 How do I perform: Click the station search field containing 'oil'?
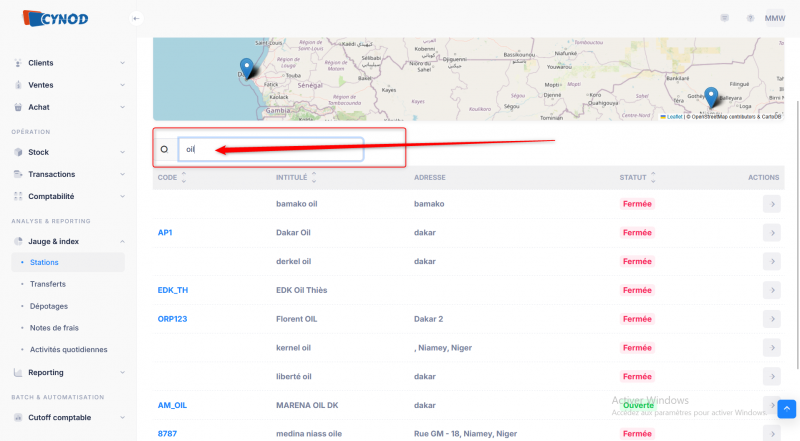click(x=270, y=149)
